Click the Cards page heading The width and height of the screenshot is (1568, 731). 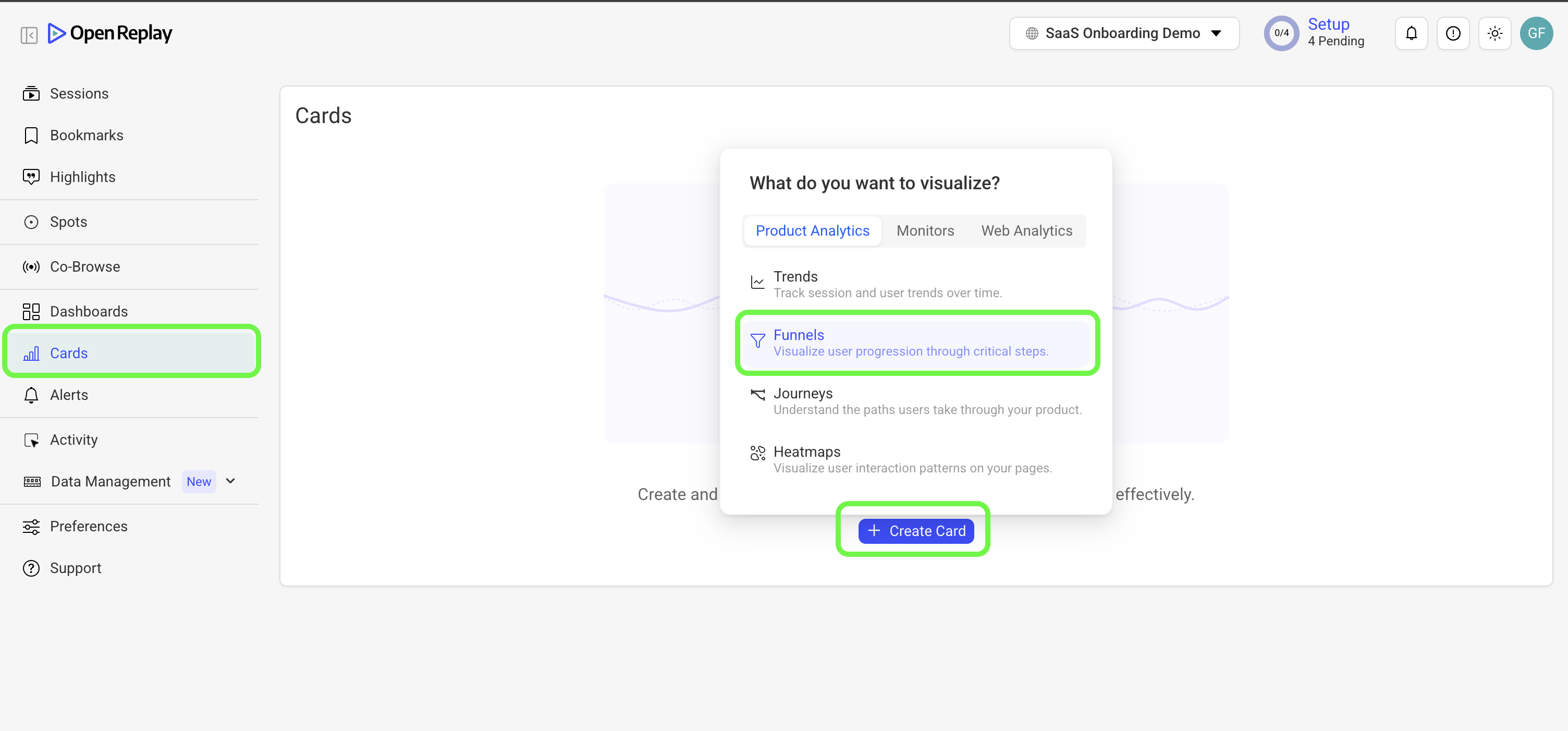tap(323, 116)
